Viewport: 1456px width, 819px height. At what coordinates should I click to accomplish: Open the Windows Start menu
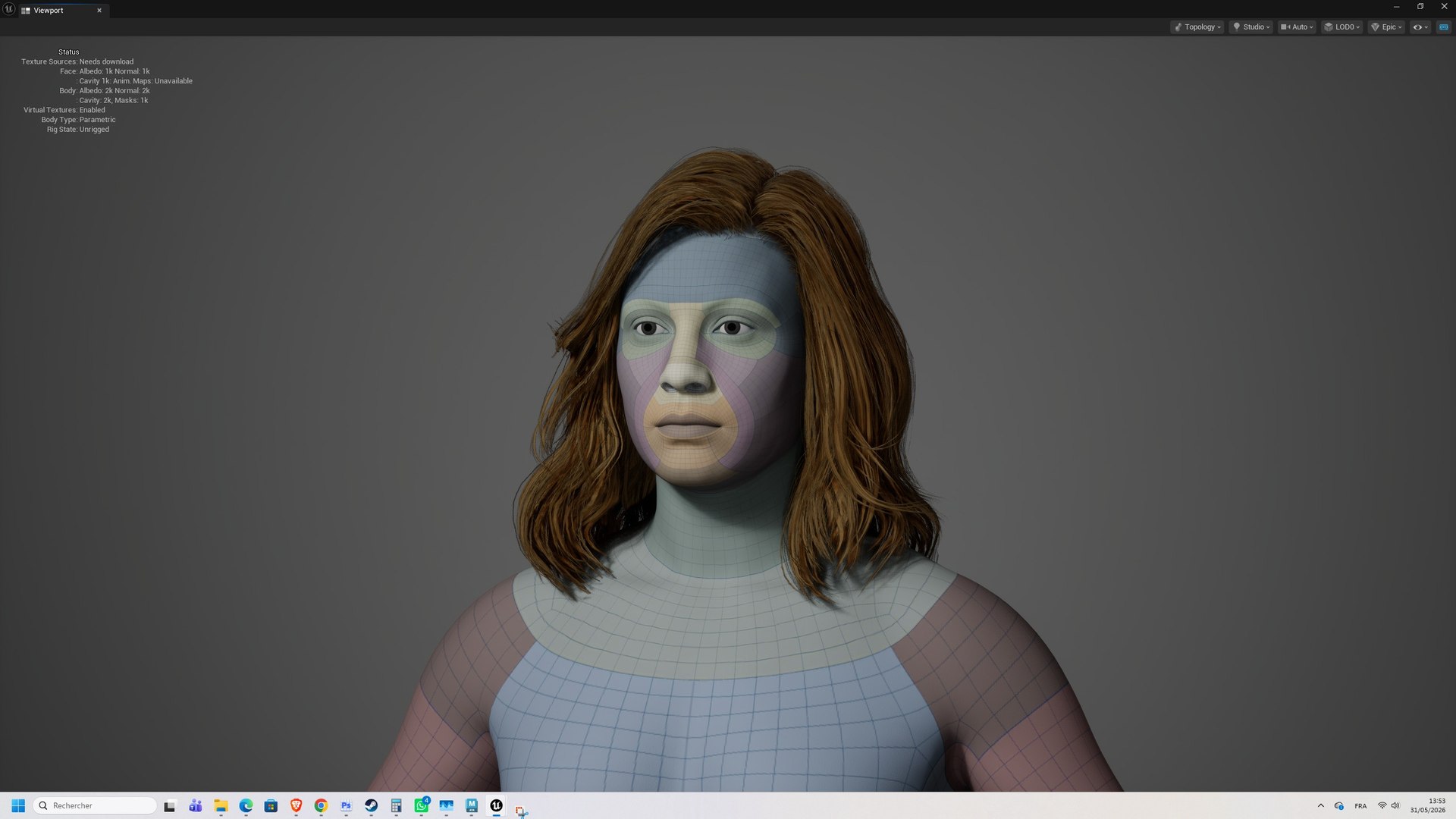pyautogui.click(x=18, y=805)
